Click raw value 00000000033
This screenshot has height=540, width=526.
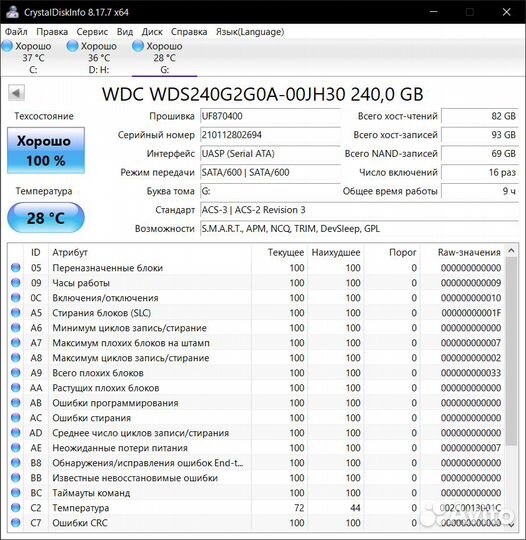(471, 373)
